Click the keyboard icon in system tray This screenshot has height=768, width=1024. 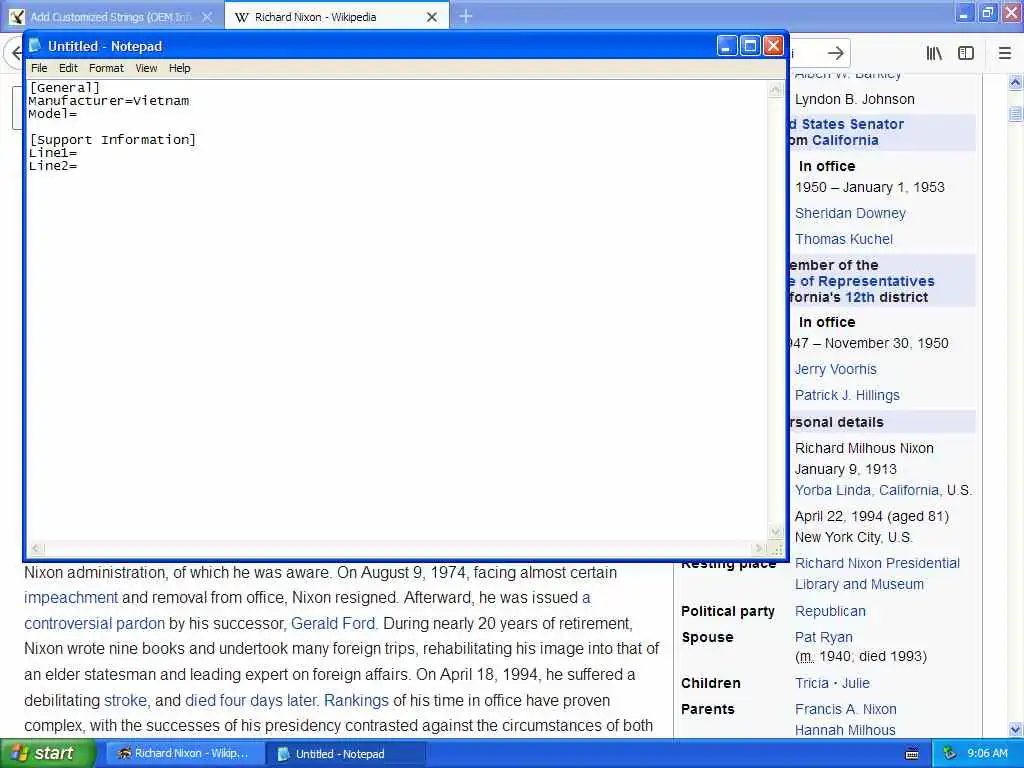click(912, 754)
